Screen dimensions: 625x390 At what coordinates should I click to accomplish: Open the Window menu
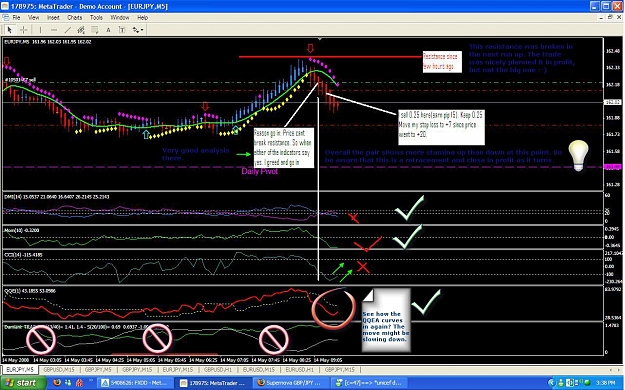tap(120, 18)
